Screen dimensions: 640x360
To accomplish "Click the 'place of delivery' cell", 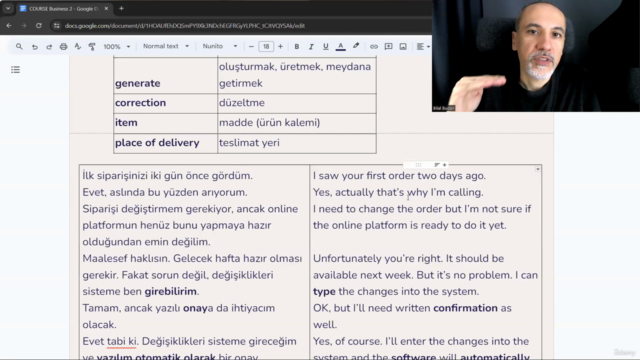I will (165, 143).
